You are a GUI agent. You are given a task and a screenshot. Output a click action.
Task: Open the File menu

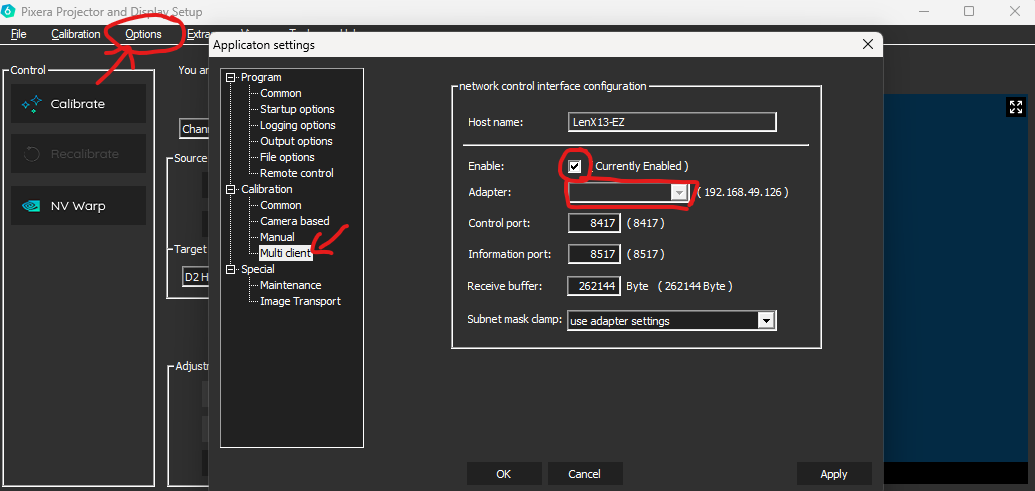pos(18,34)
